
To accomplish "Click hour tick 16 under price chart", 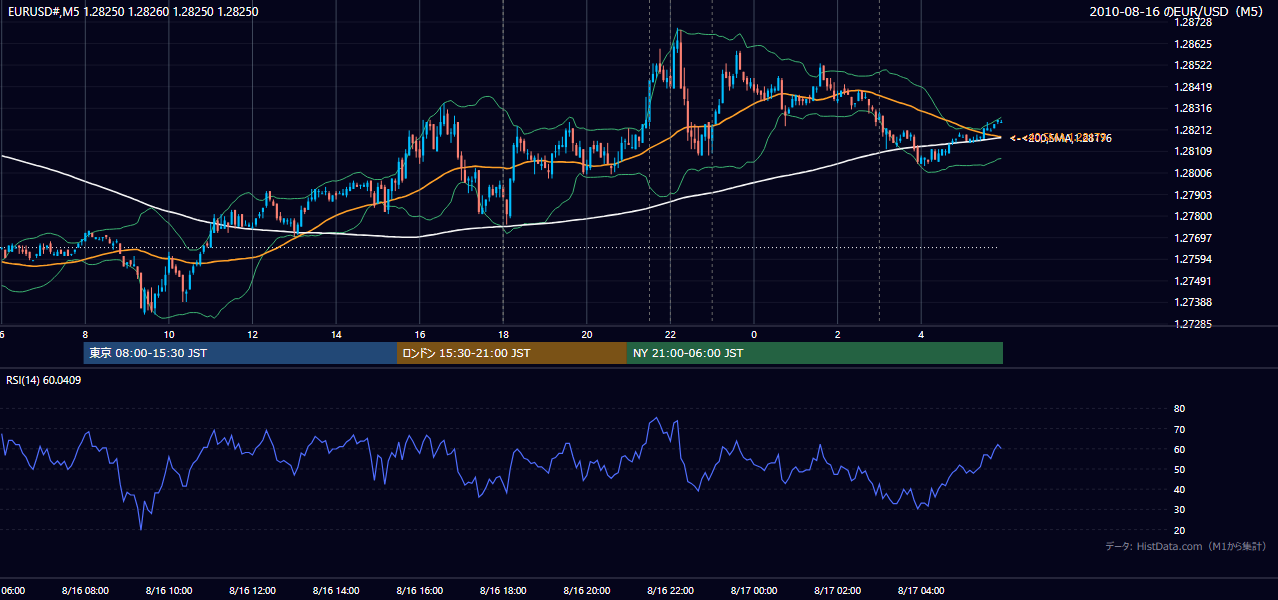I will (420, 334).
